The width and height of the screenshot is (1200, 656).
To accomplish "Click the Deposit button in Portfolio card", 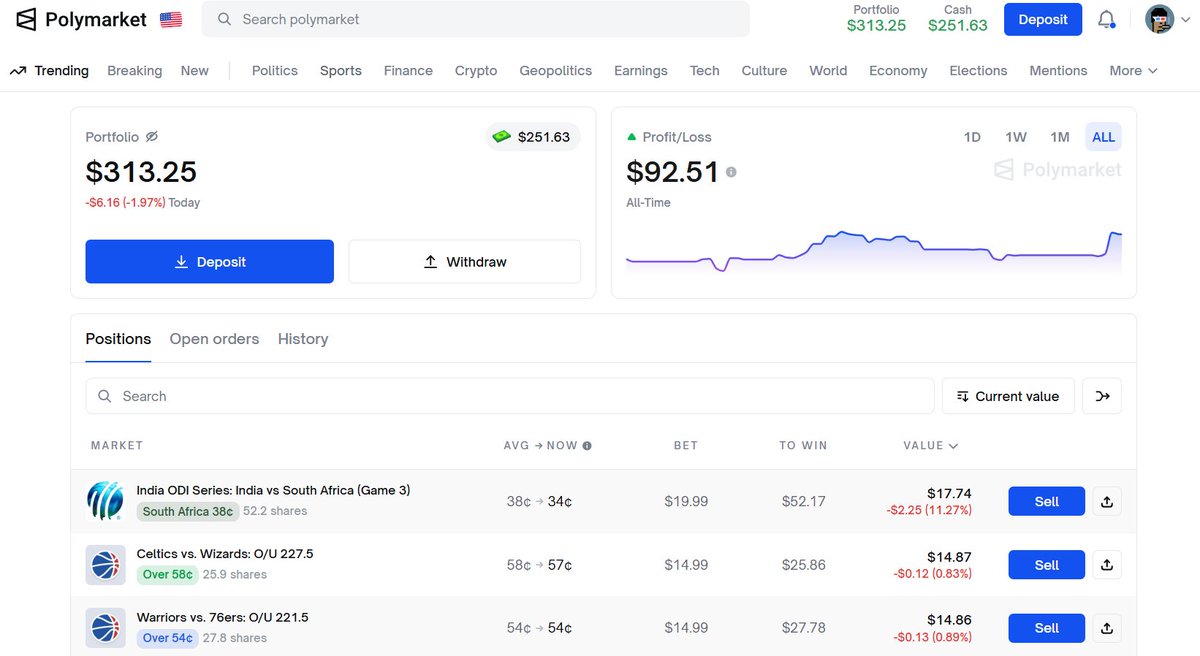I will click(210, 262).
